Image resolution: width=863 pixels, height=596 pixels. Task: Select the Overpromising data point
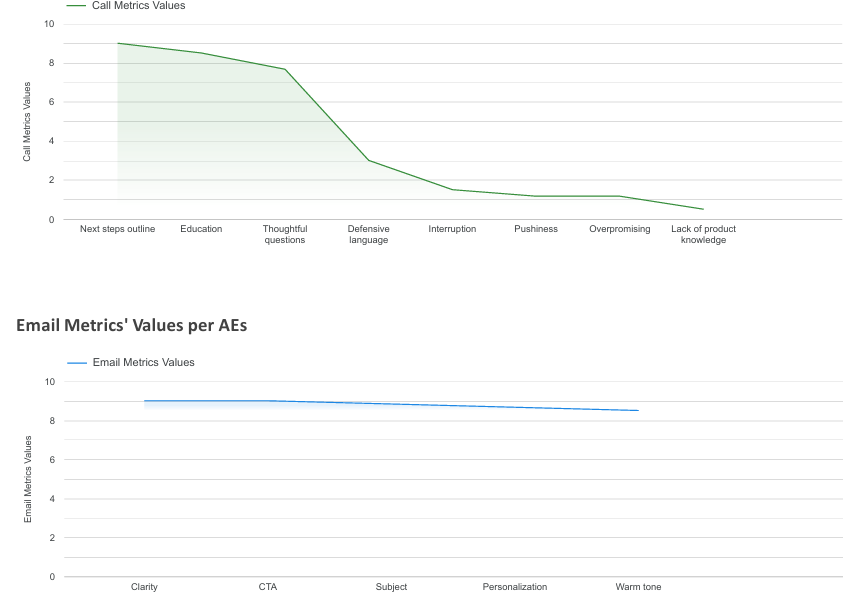coord(619,195)
